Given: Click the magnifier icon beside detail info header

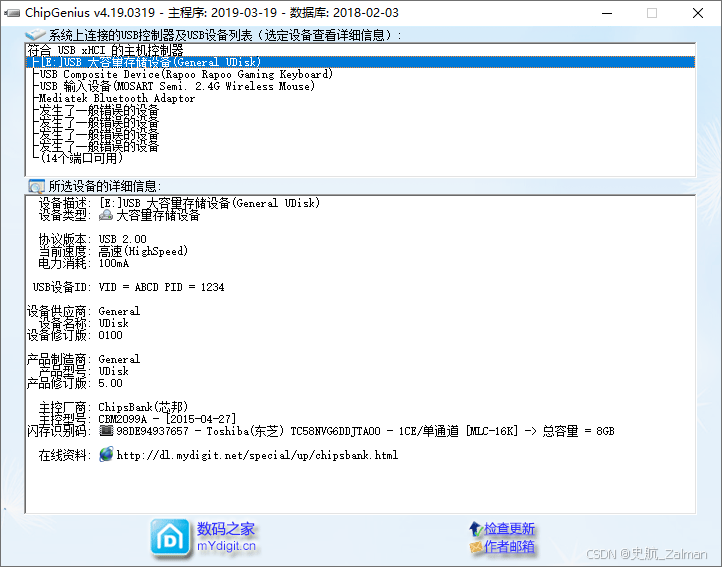Looking at the screenshot, I should click(36, 186).
